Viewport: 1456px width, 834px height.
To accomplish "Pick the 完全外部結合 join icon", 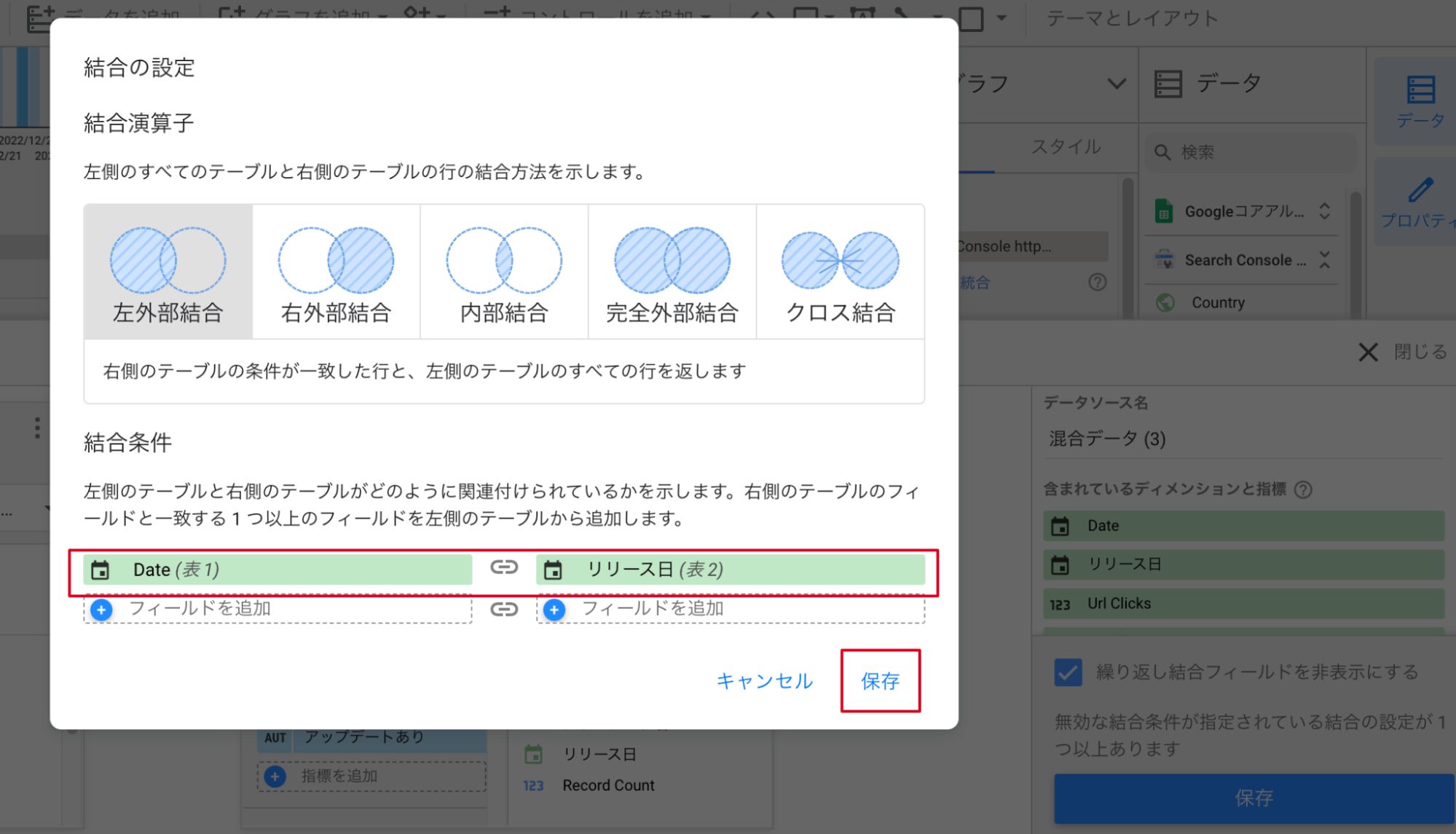I will [x=672, y=261].
